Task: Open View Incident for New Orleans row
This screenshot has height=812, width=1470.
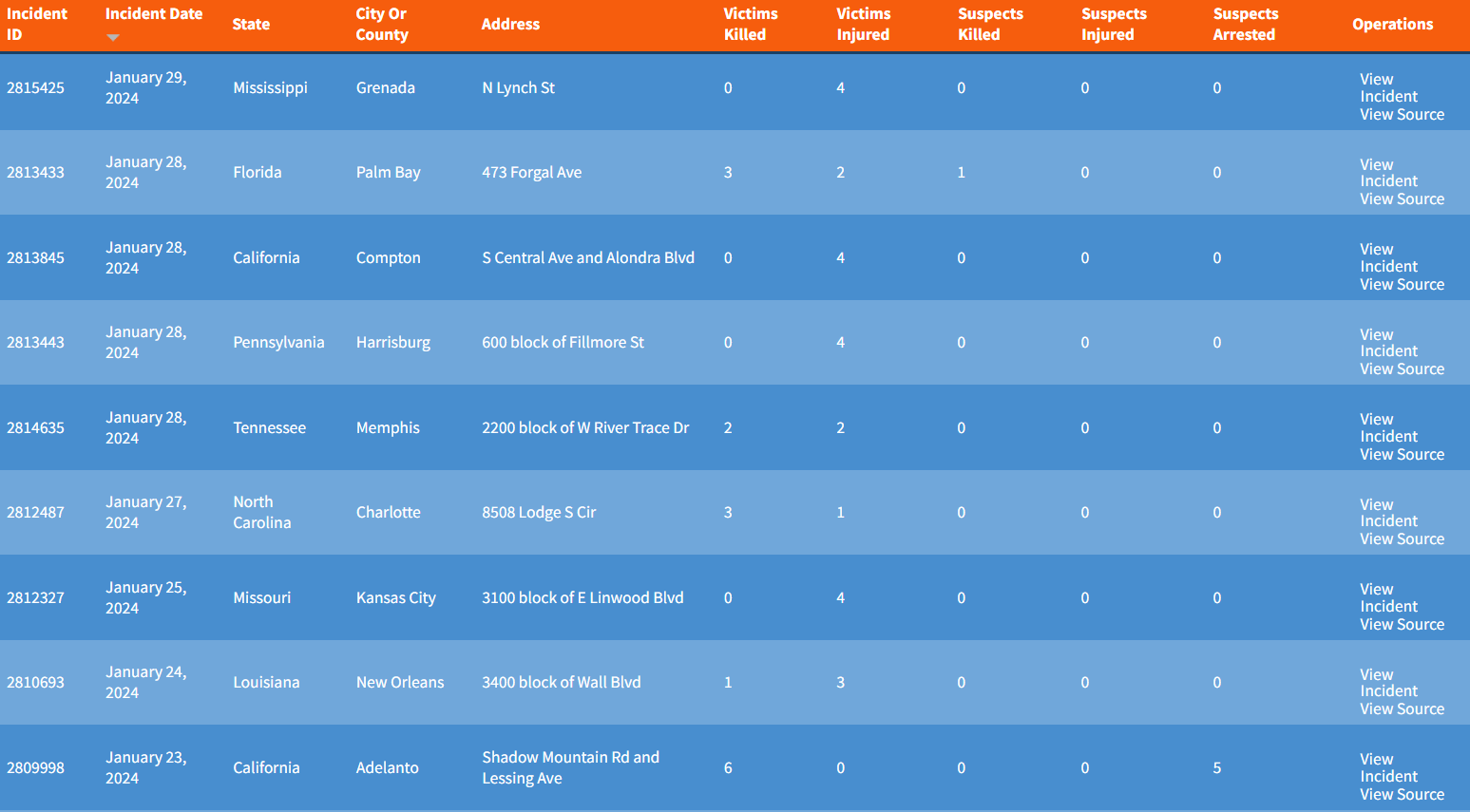Action: click(1388, 683)
